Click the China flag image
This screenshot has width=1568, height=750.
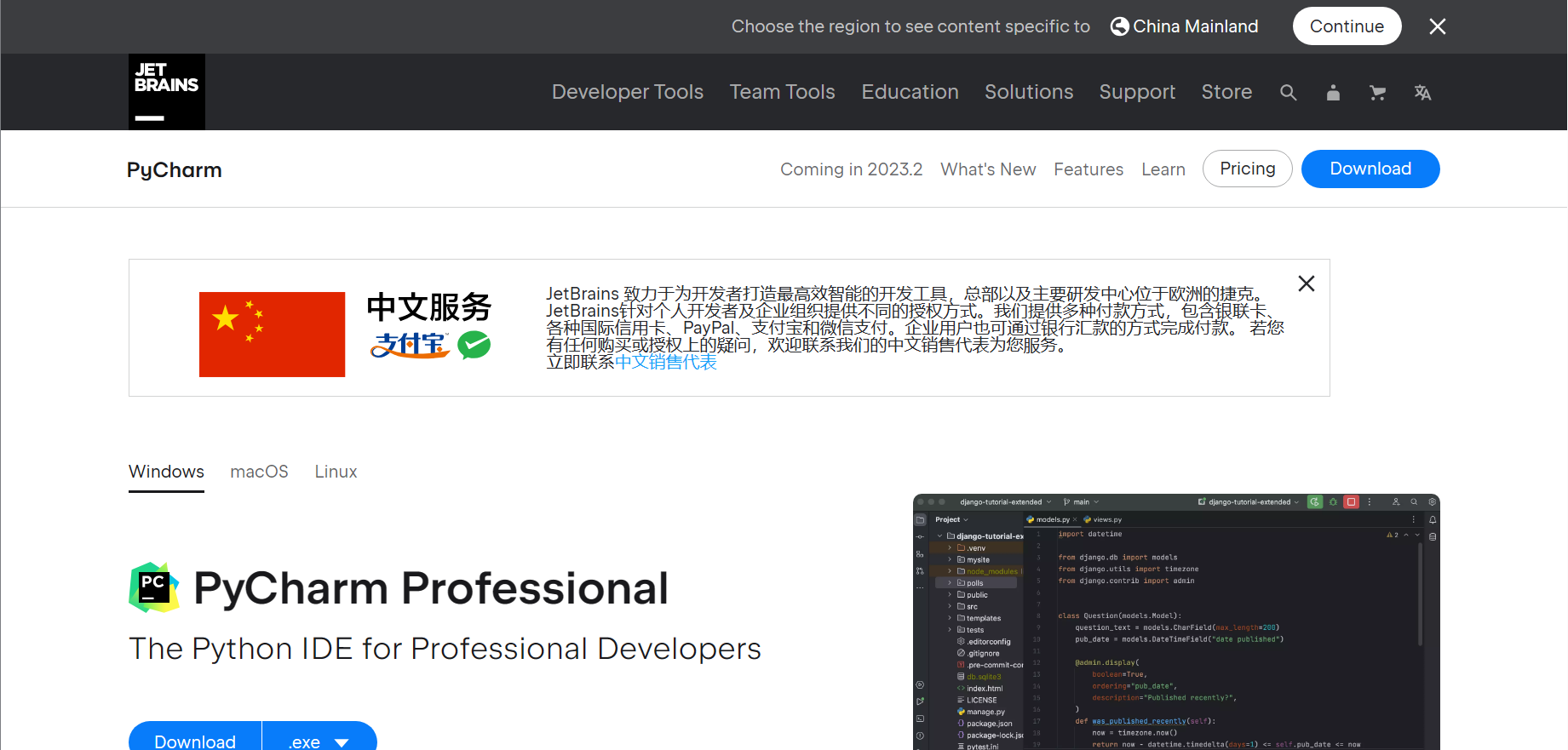pyautogui.click(x=272, y=335)
